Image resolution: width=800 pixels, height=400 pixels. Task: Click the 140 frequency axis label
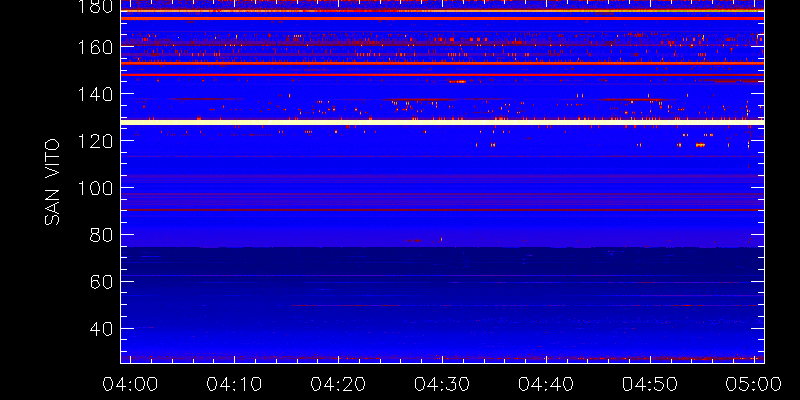point(95,94)
